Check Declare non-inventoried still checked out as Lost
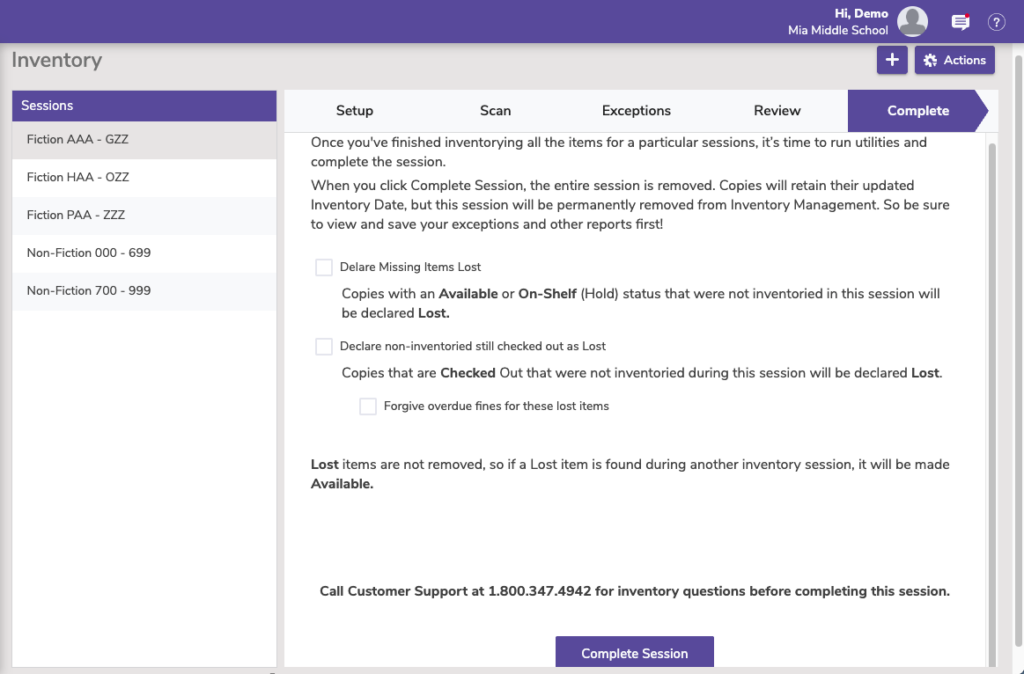This screenshot has width=1024, height=674. tap(324, 346)
